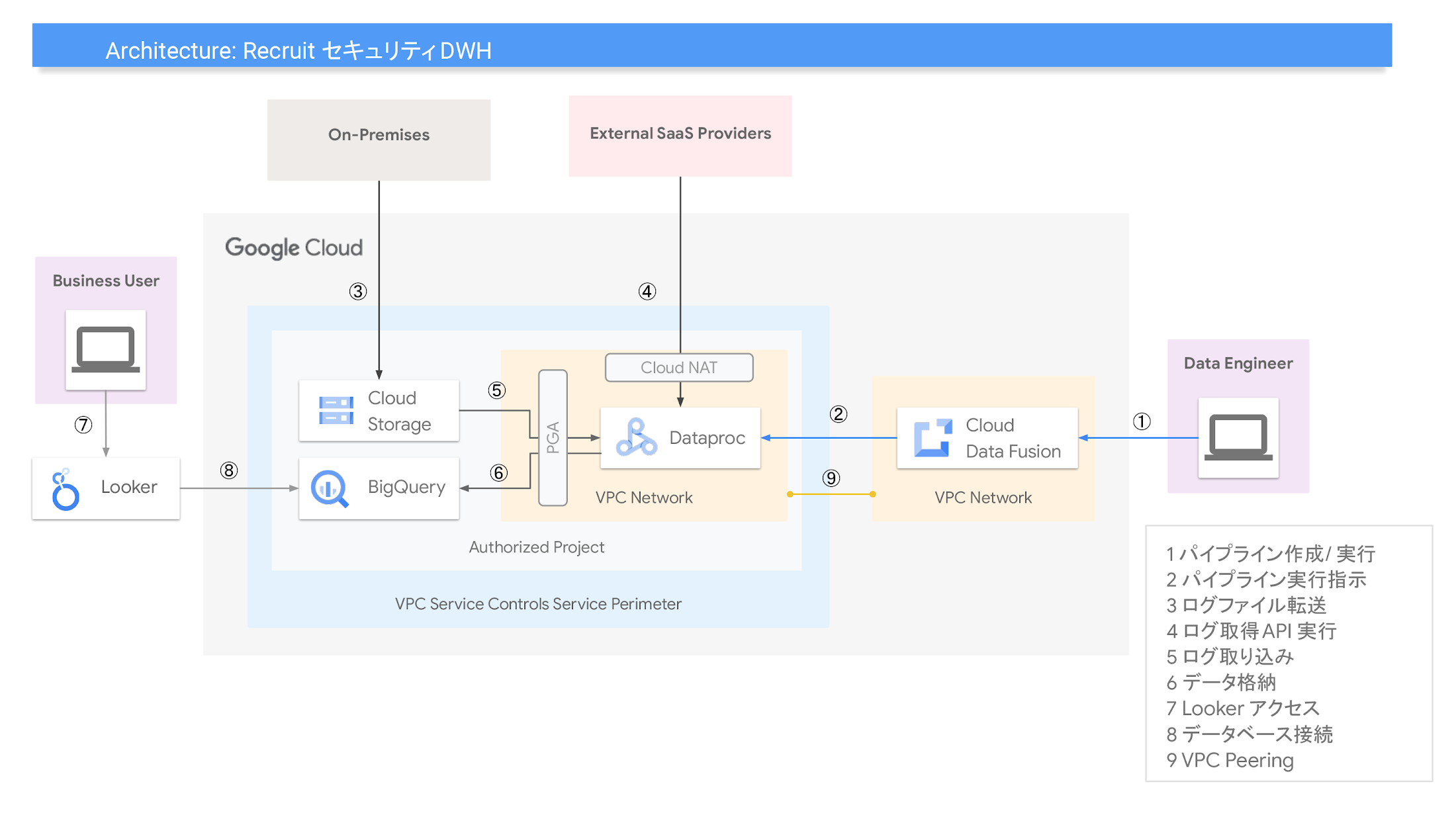
Task: Click the Dataproc icon
Action: pos(636,437)
